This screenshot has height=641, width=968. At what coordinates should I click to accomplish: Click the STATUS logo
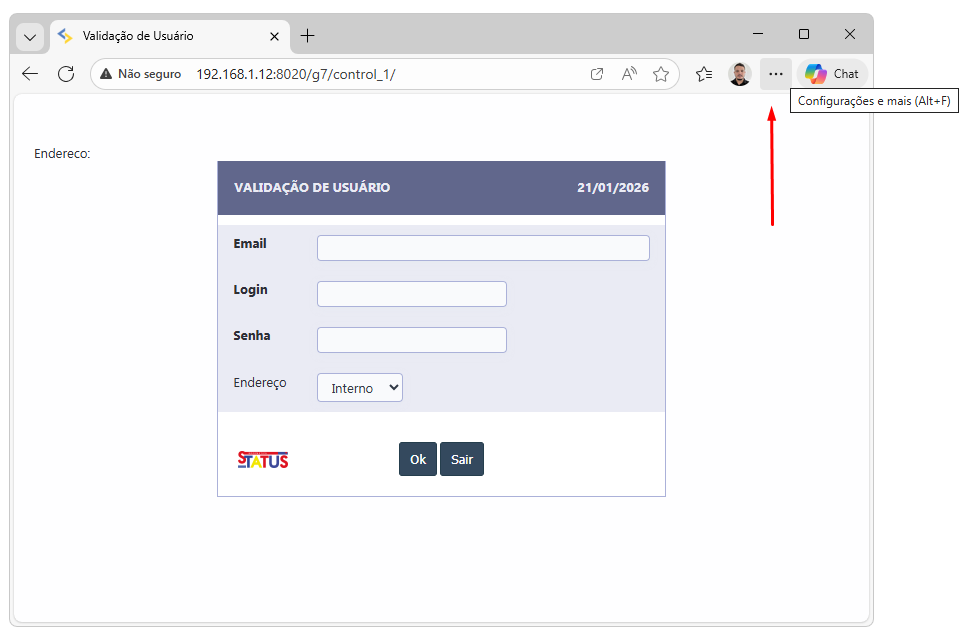pyautogui.click(x=263, y=460)
